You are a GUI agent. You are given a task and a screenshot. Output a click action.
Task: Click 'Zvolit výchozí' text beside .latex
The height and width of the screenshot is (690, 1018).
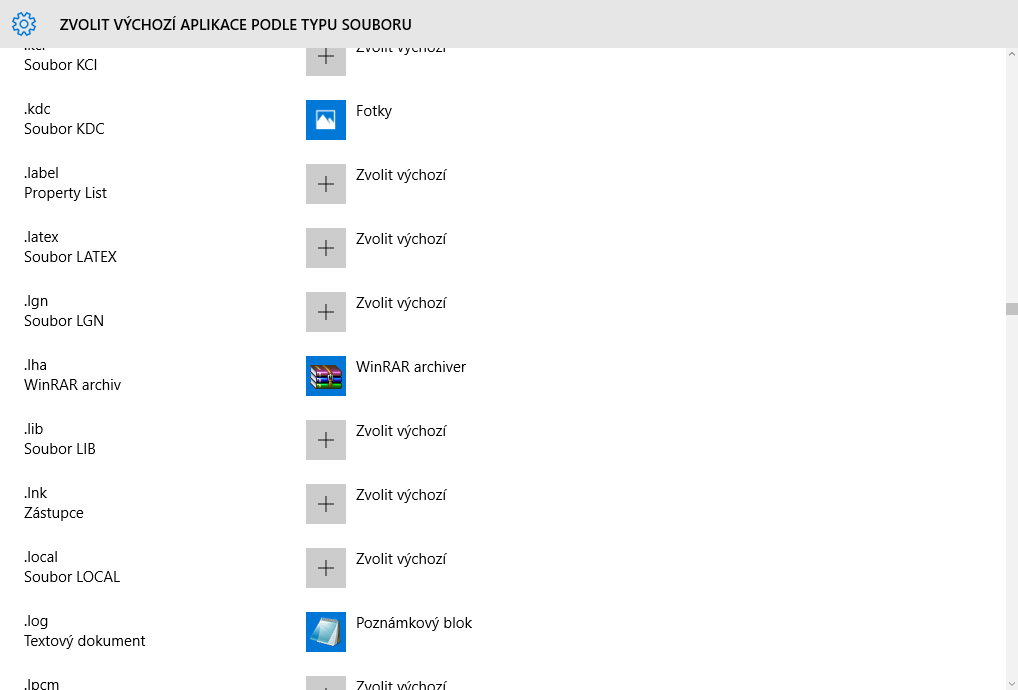(x=401, y=239)
